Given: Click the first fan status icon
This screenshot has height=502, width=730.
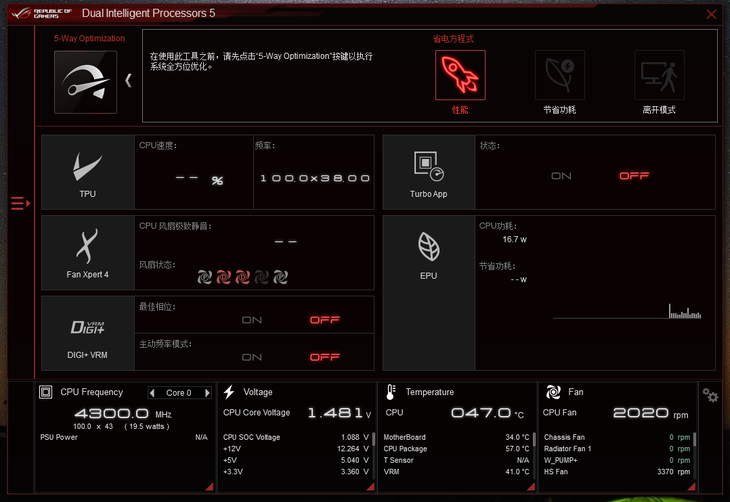Looking at the screenshot, I should click(x=204, y=277).
